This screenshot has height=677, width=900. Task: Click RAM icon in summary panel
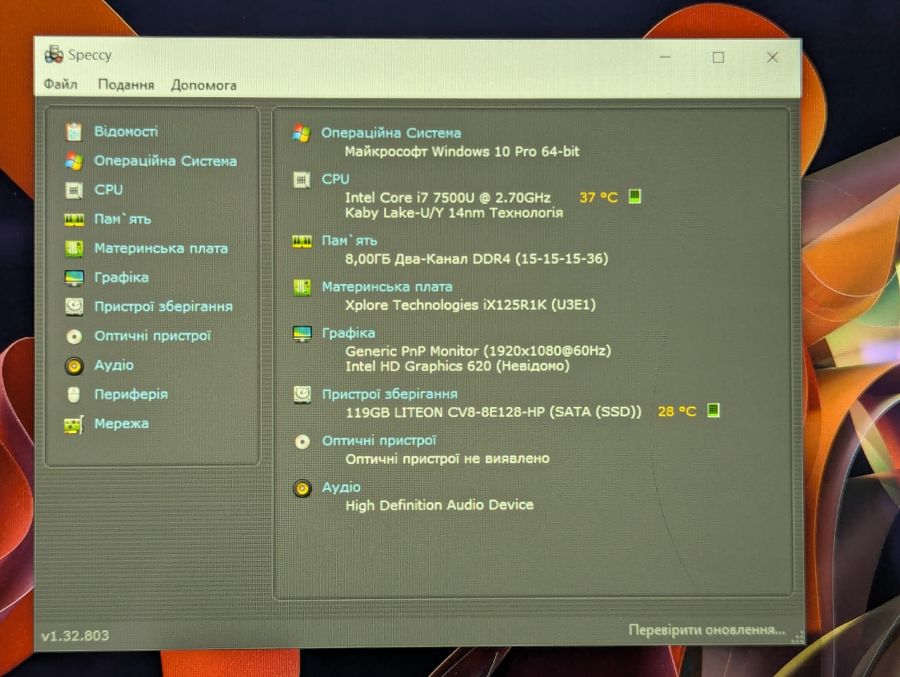pos(302,241)
